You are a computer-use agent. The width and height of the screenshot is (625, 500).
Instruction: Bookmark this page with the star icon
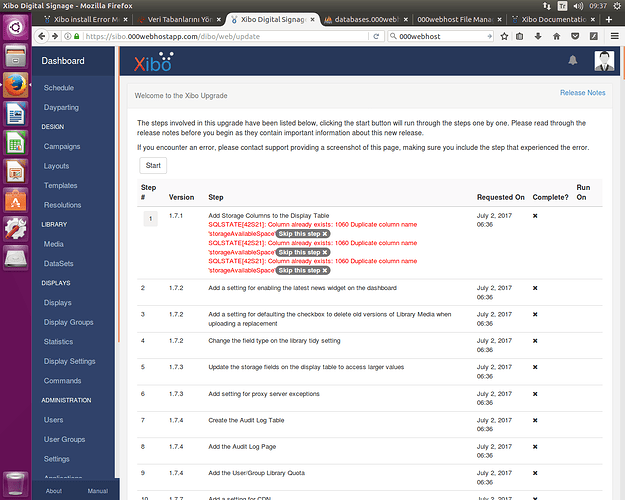click(504, 36)
